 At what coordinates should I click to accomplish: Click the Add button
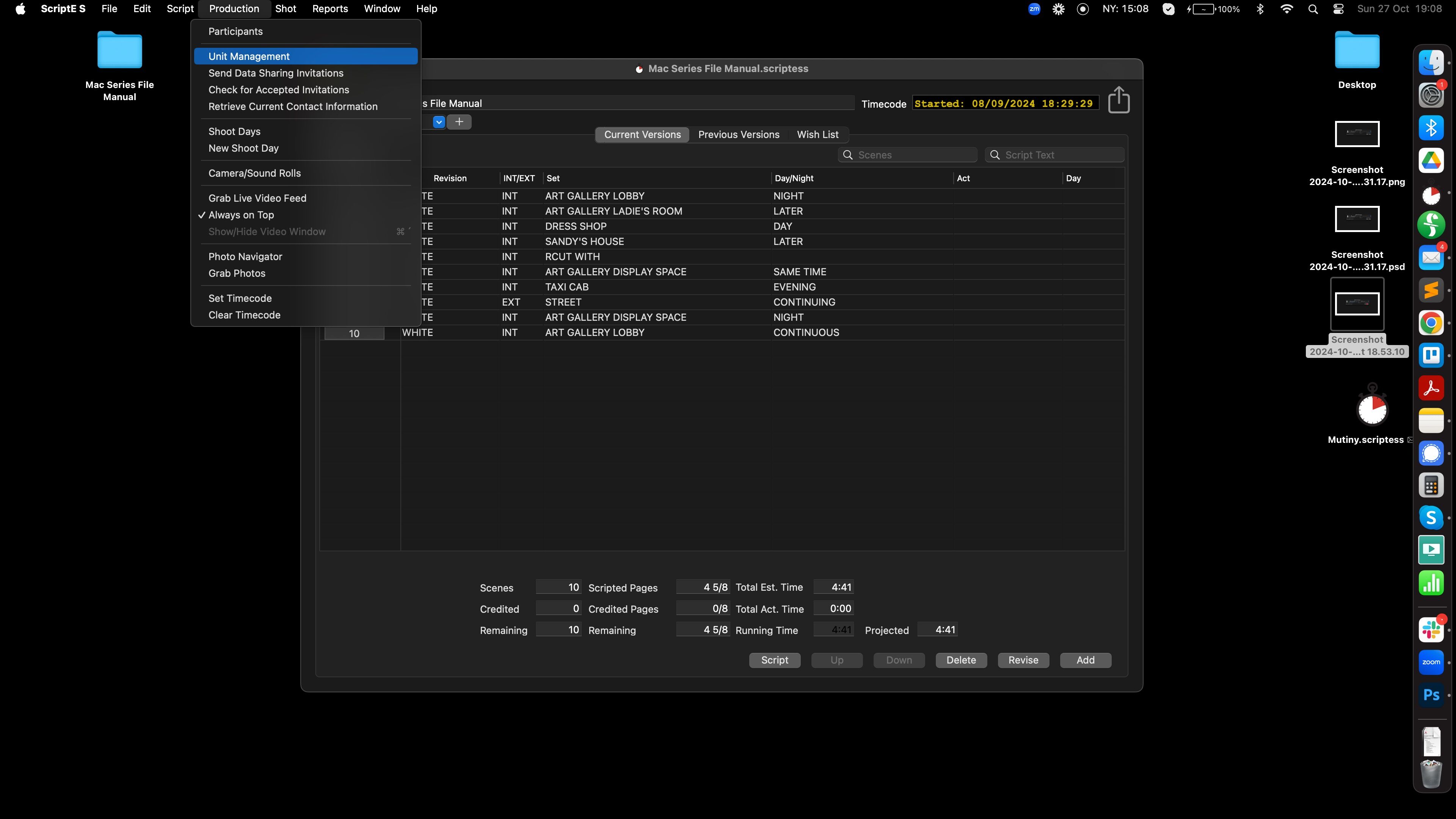click(x=1085, y=660)
